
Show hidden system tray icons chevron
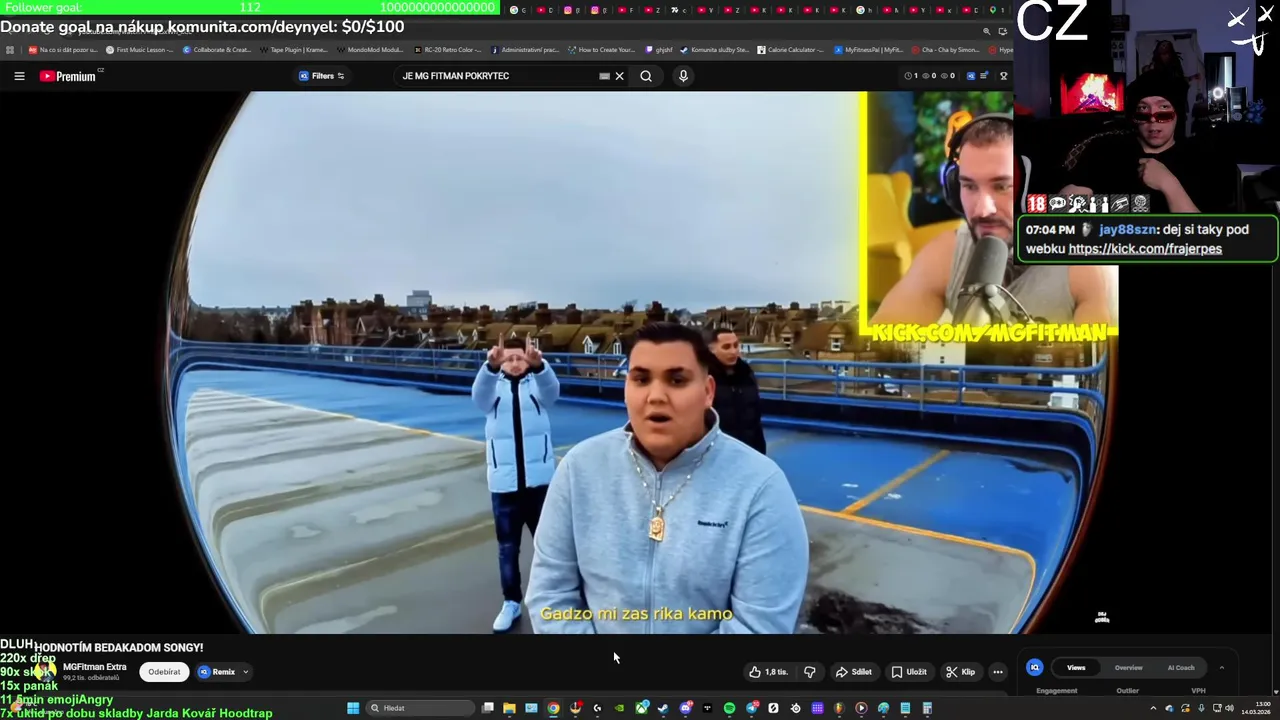(1153, 708)
